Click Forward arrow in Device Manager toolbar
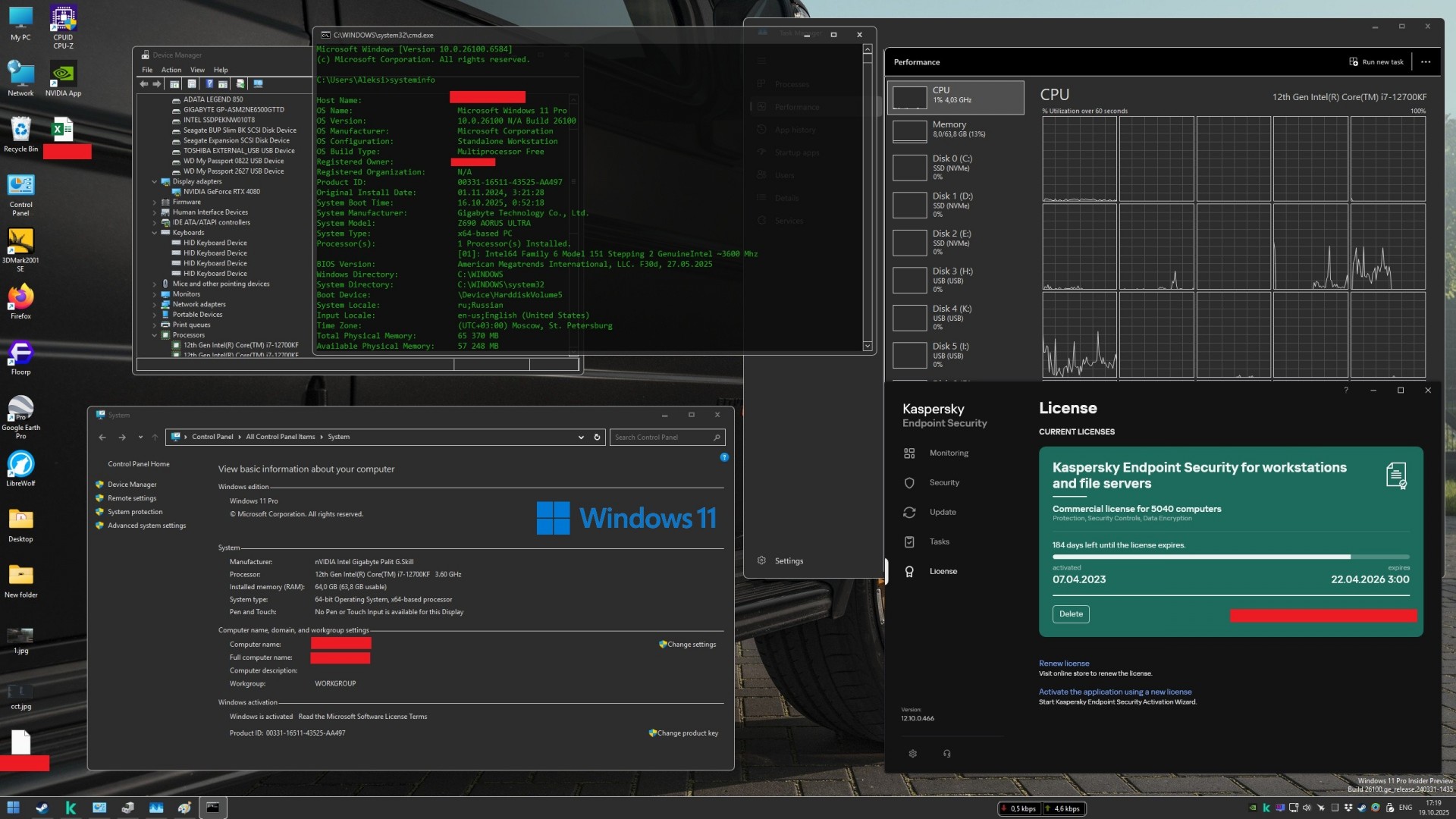1456x819 pixels. [x=156, y=84]
